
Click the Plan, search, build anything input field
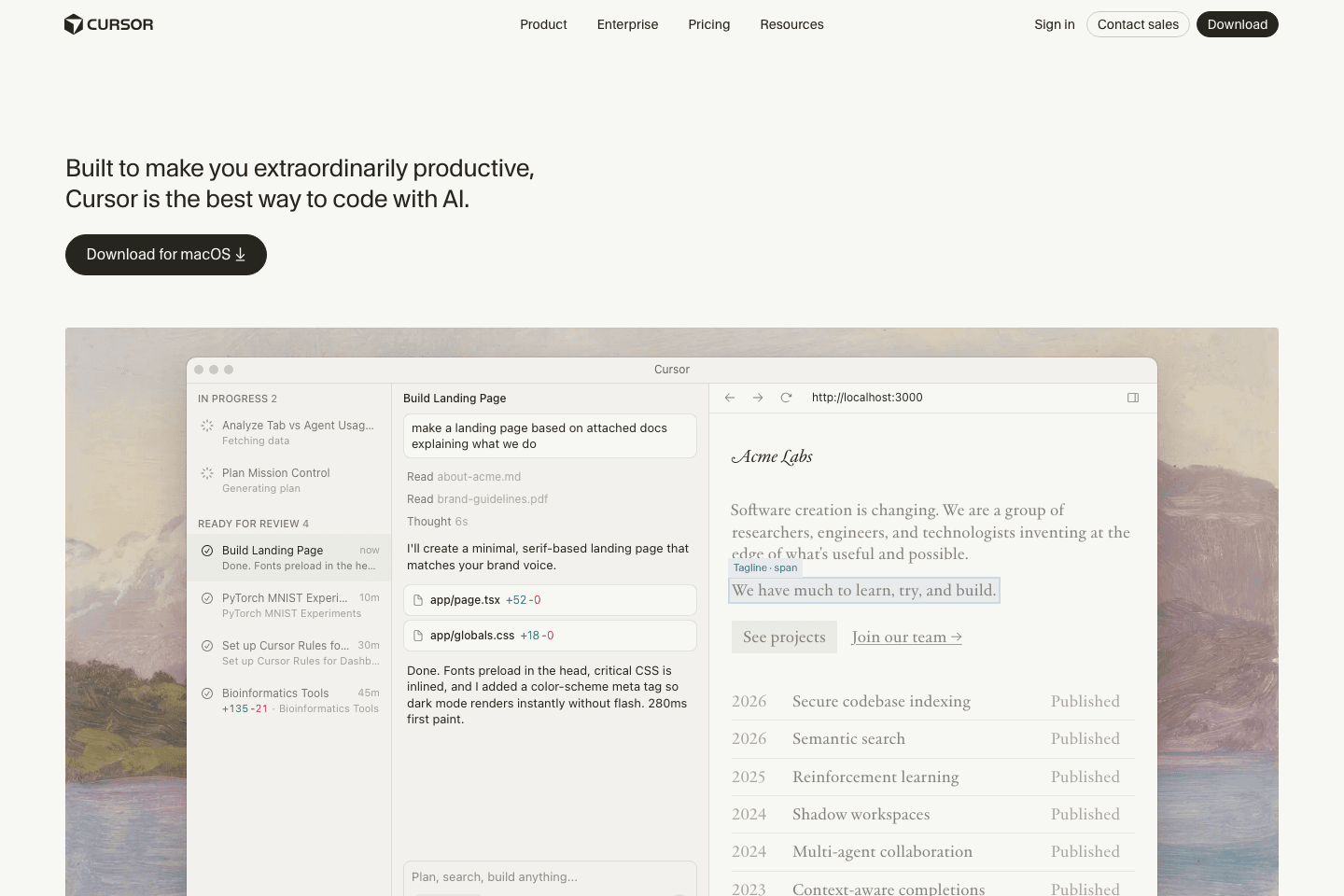(x=550, y=876)
